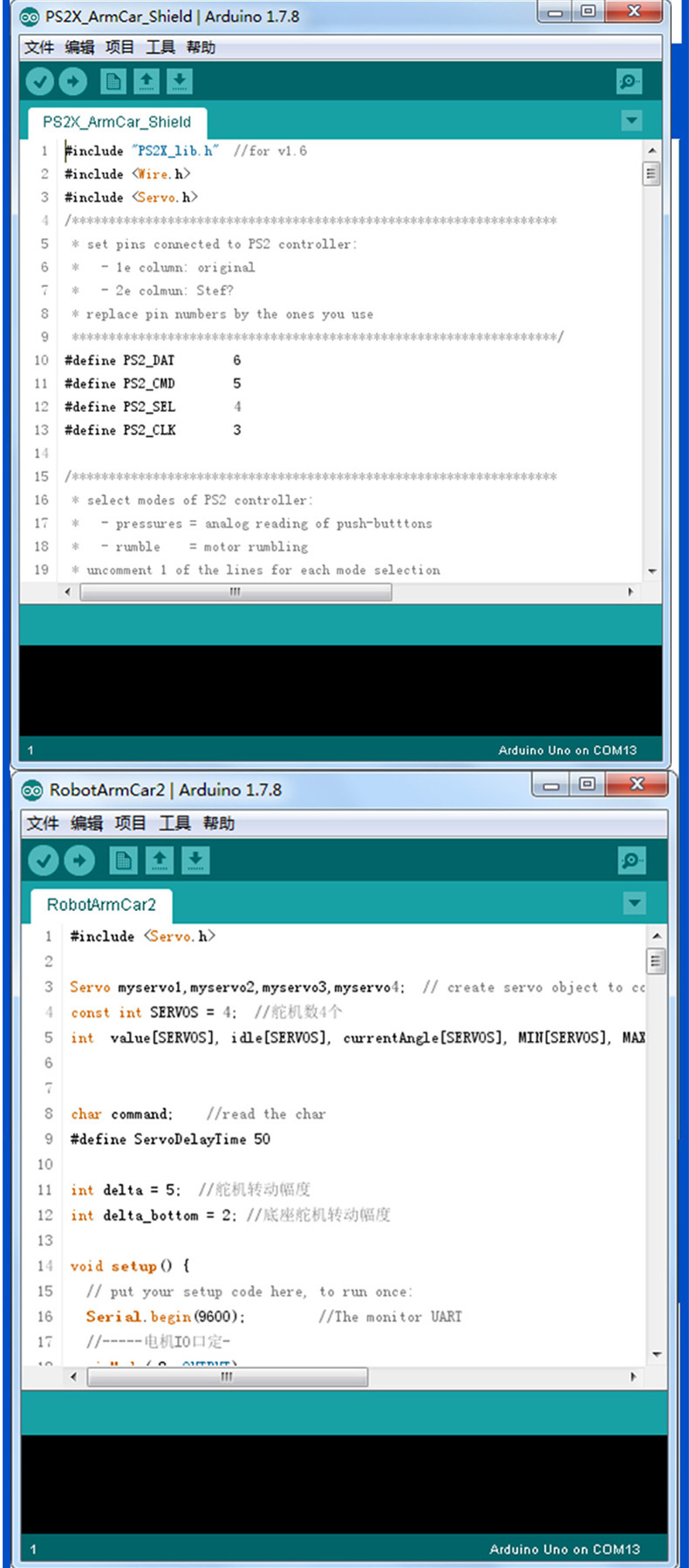The height and width of the screenshot is (1568, 689).
Task: Open Serial Monitor in PS2X_ArmCar_Shield window
Action: 629,81
